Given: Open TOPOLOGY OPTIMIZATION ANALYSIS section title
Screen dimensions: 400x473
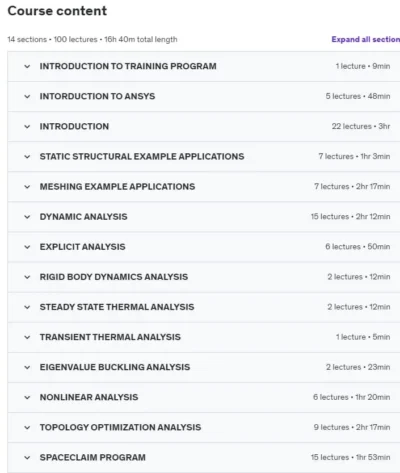Looking at the screenshot, I should tap(120, 427).
